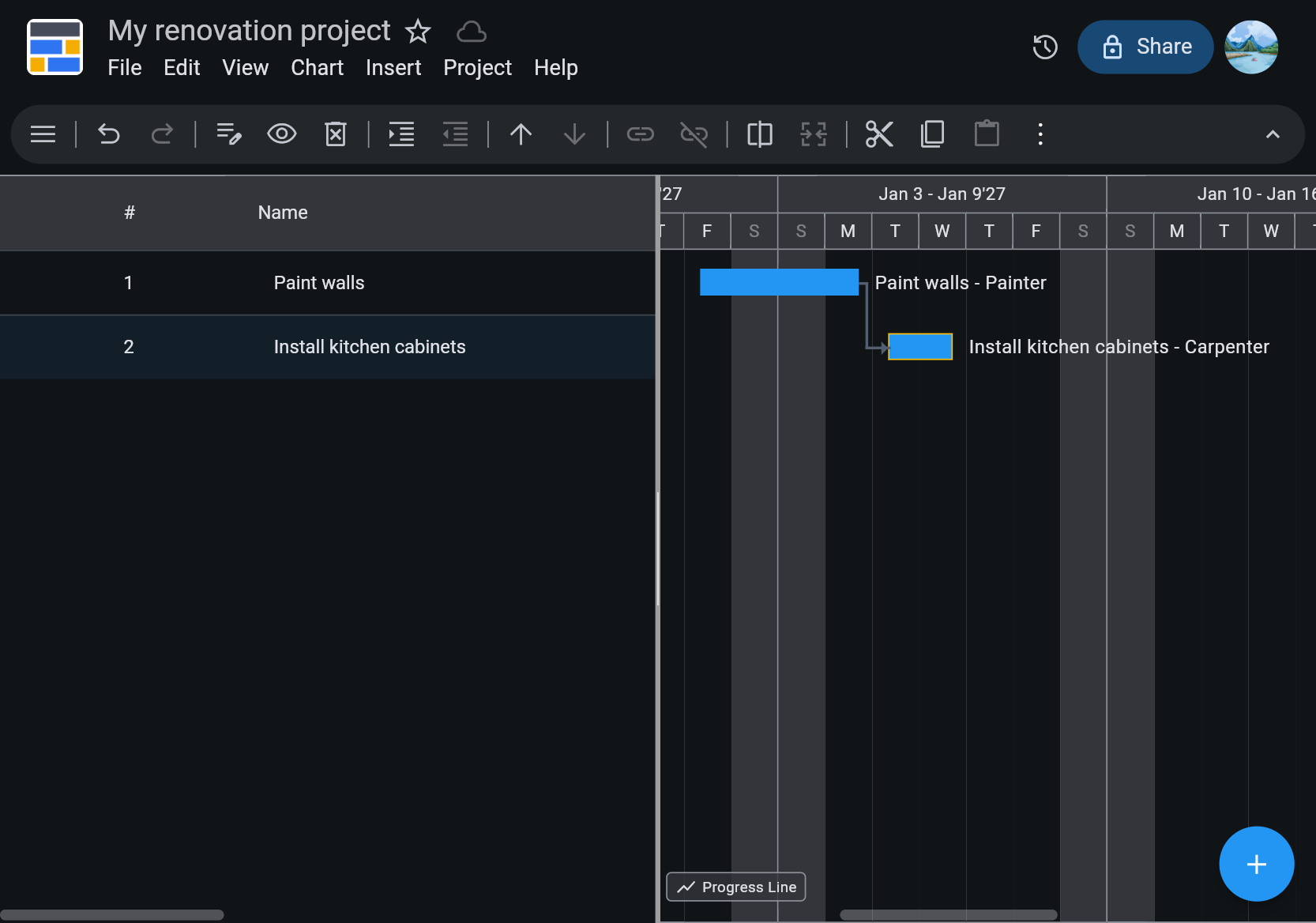Click the Gantt chart horizontal scrollbar

[948, 914]
